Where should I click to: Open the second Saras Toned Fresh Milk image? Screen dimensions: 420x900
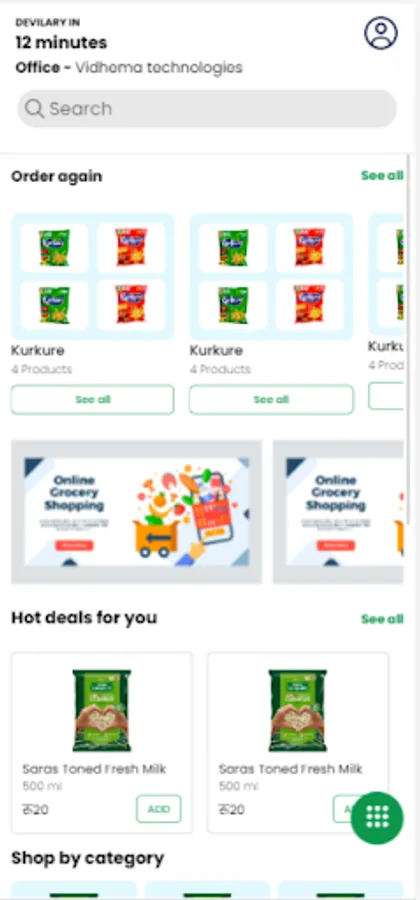coord(298,711)
